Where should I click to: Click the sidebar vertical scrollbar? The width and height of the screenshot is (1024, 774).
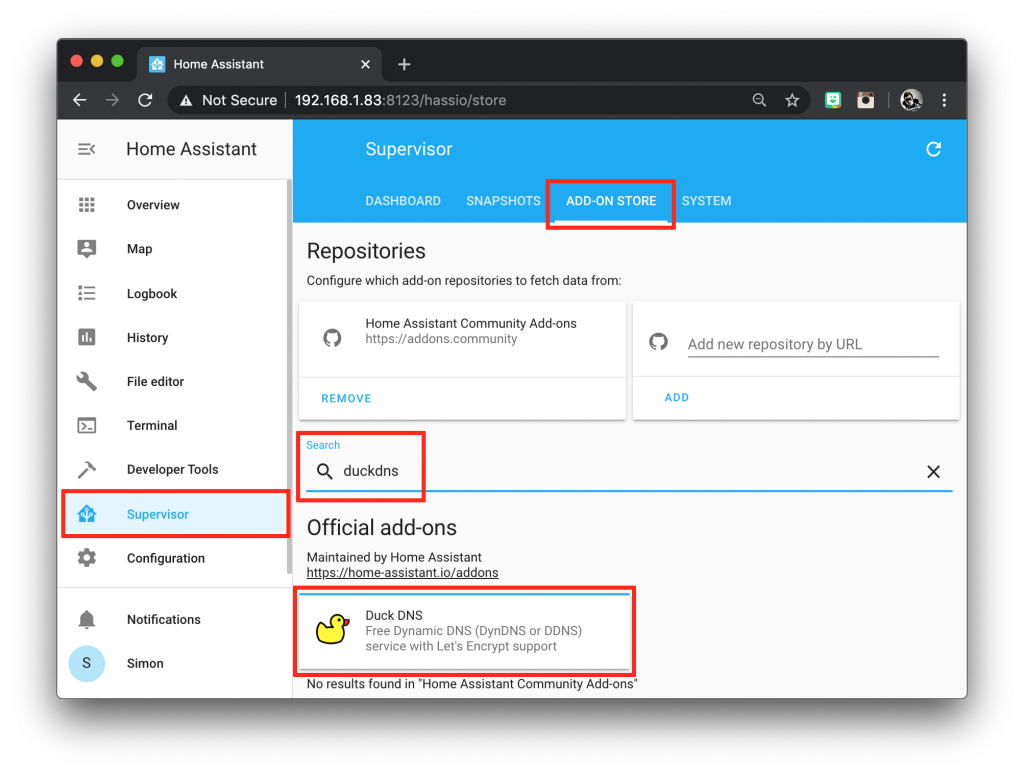(289, 377)
